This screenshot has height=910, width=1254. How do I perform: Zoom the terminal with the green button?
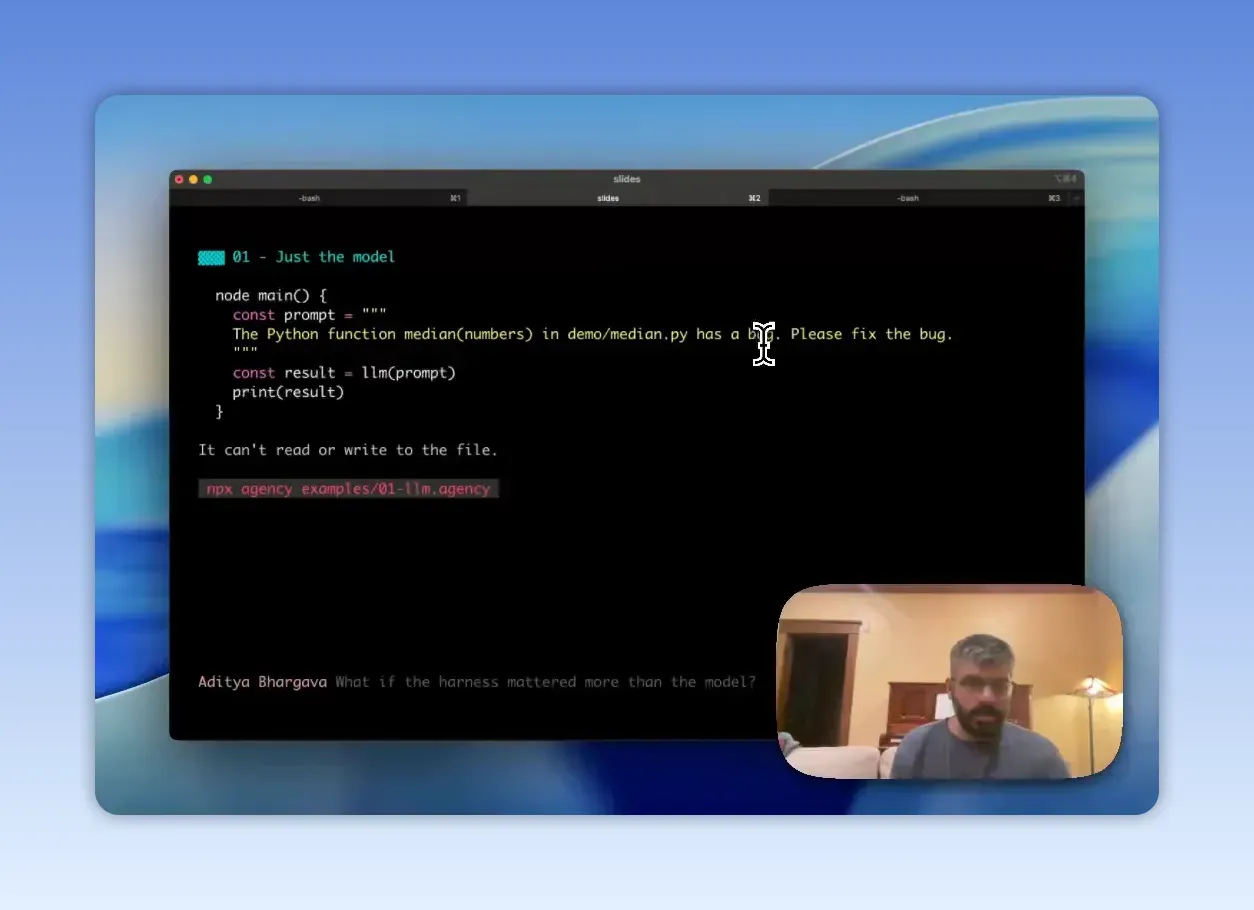[208, 180]
